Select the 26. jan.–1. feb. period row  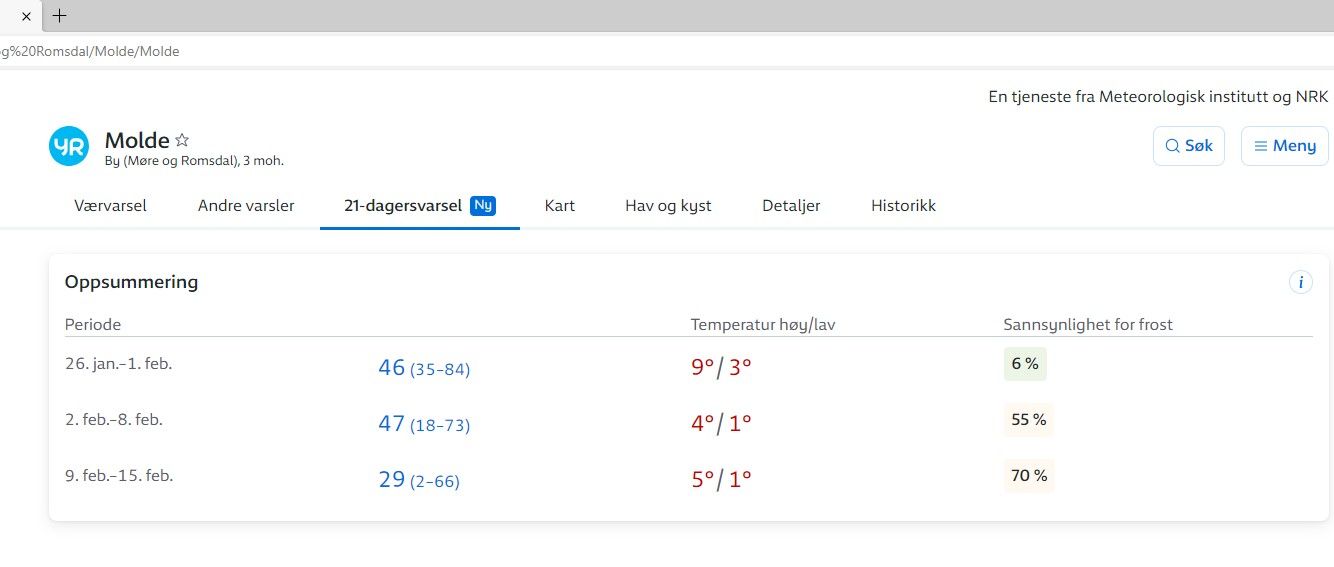coord(119,364)
